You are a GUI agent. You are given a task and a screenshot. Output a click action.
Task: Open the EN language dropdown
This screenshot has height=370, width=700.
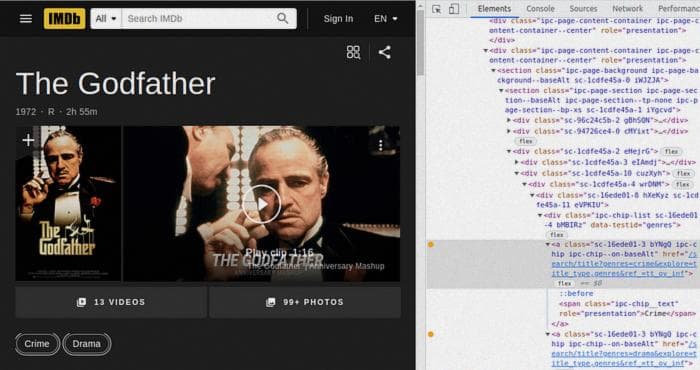pyautogui.click(x=385, y=19)
